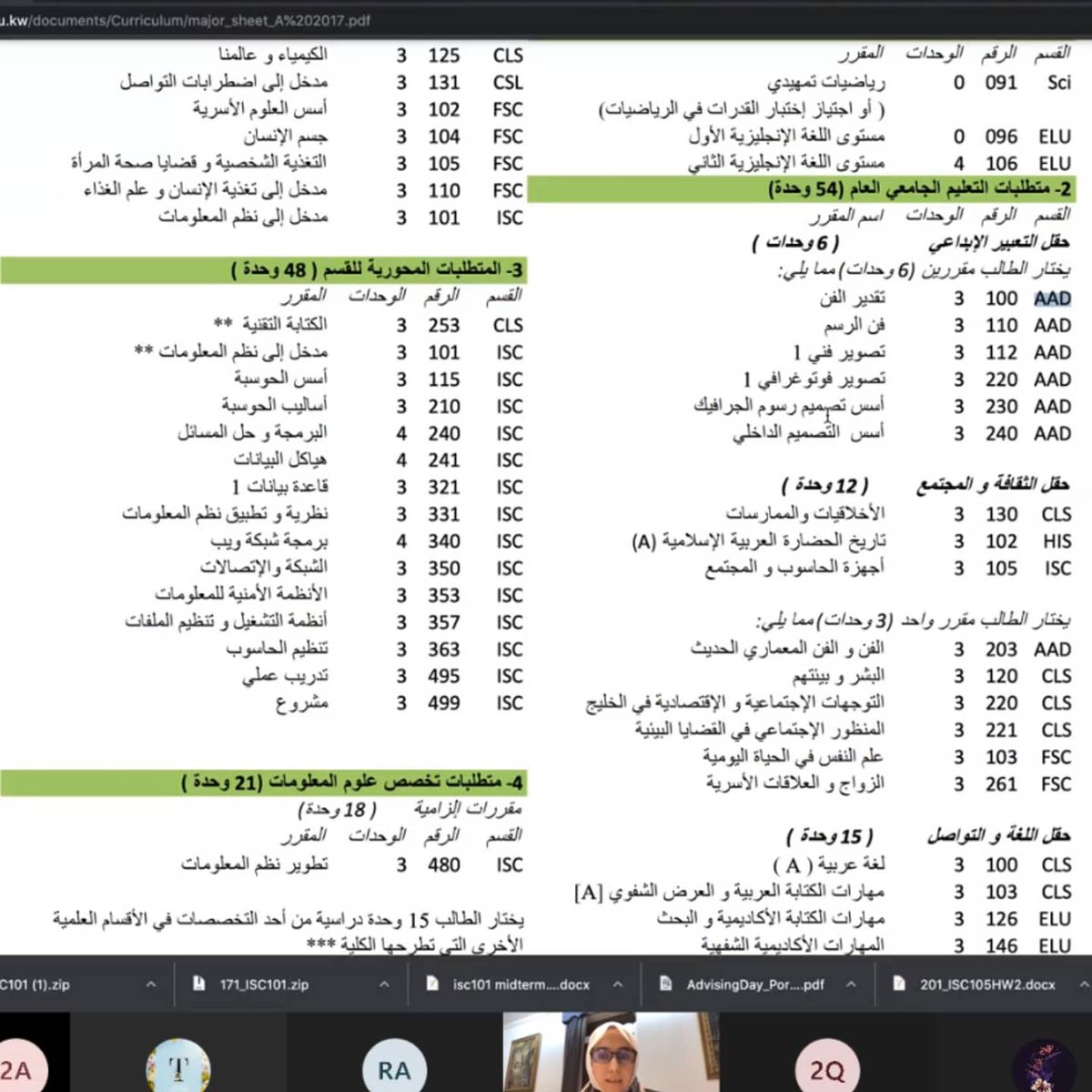Expand chevron menu for AdvisingDay_Por pdf download
The width and height of the screenshot is (1092, 1092).
[851, 984]
